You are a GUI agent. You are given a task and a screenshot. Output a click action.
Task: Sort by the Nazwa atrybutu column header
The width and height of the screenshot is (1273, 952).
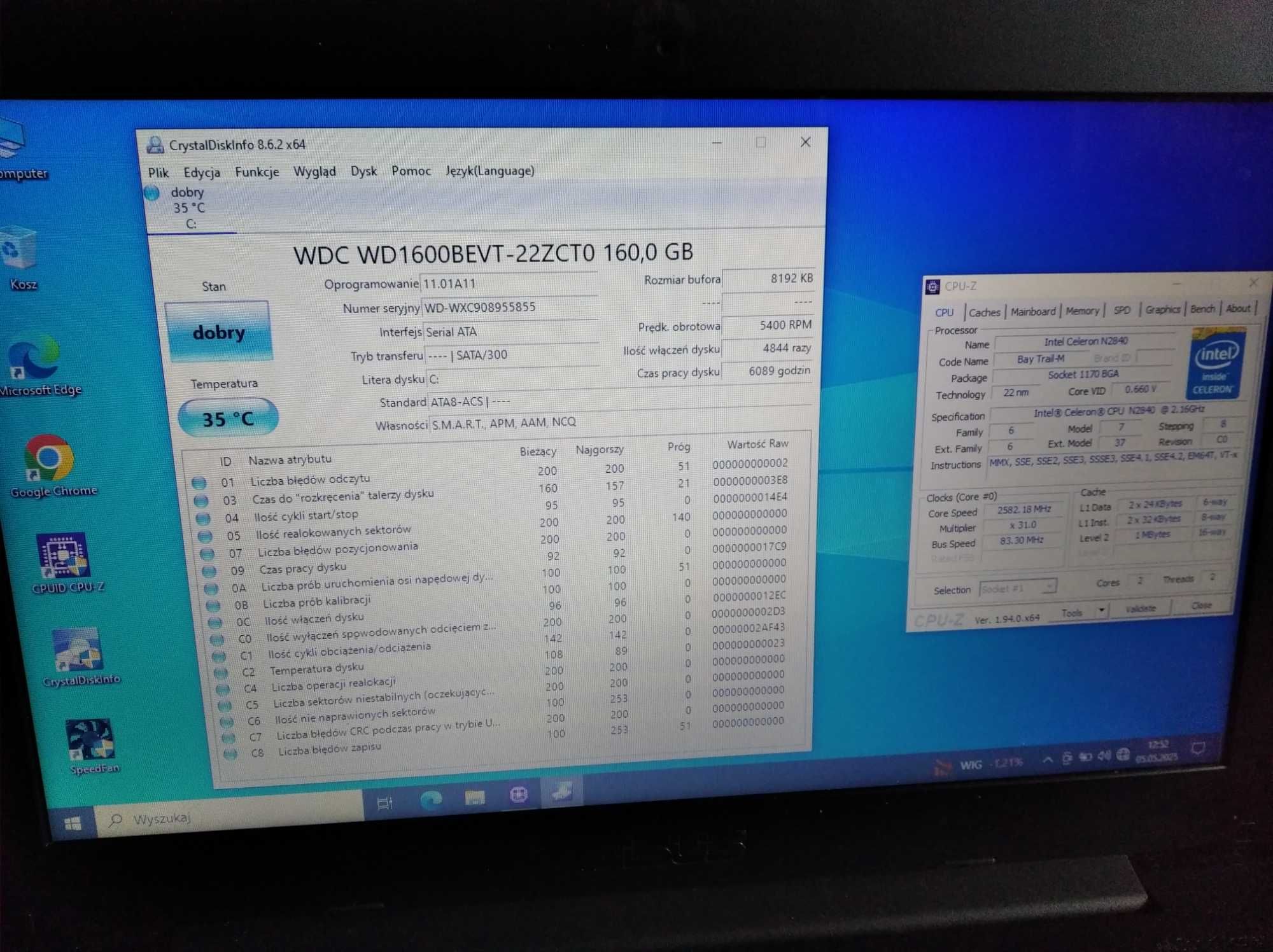(x=290, y=459)
